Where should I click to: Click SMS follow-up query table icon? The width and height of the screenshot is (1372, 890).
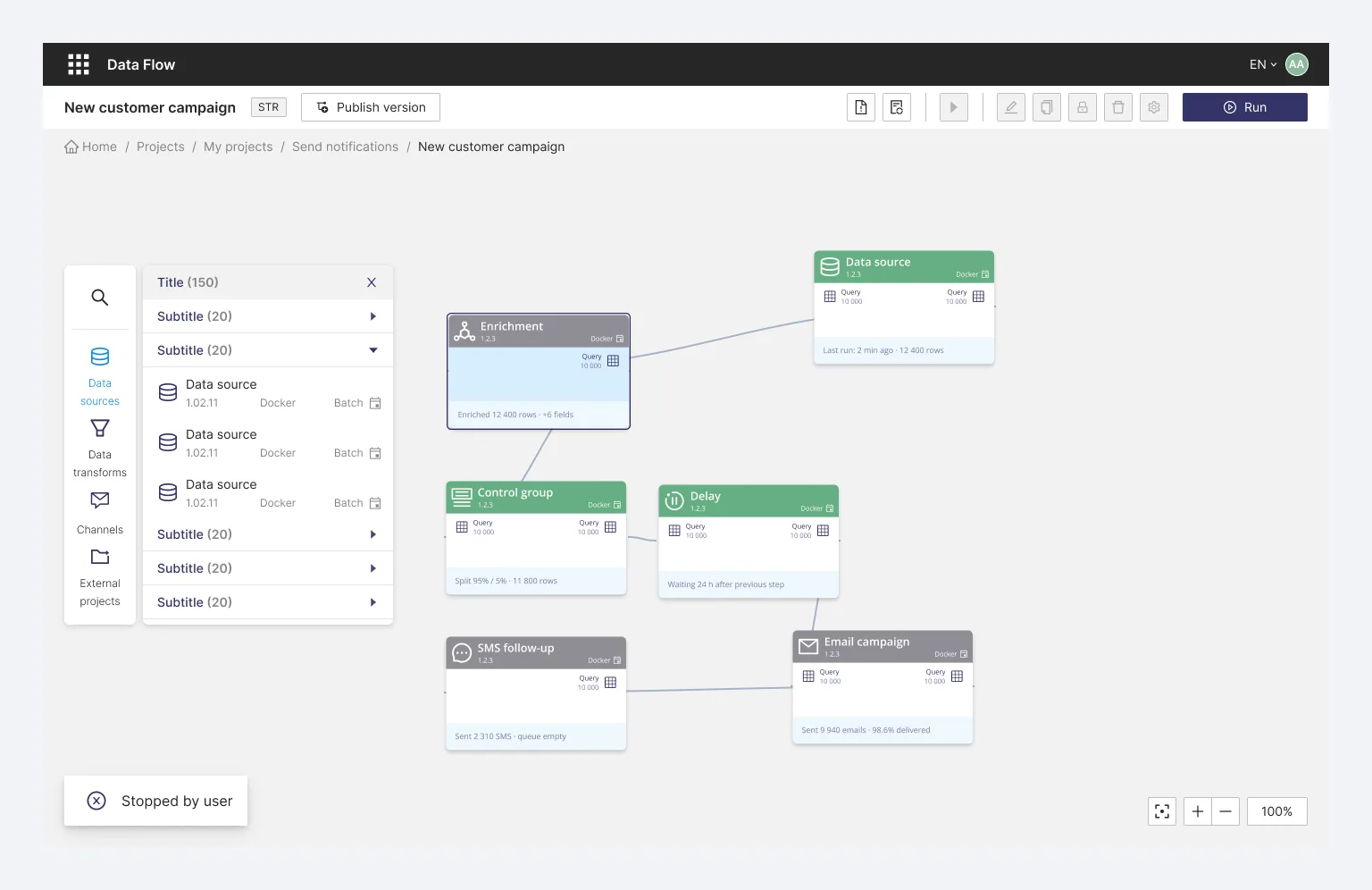tap(610, 683)
